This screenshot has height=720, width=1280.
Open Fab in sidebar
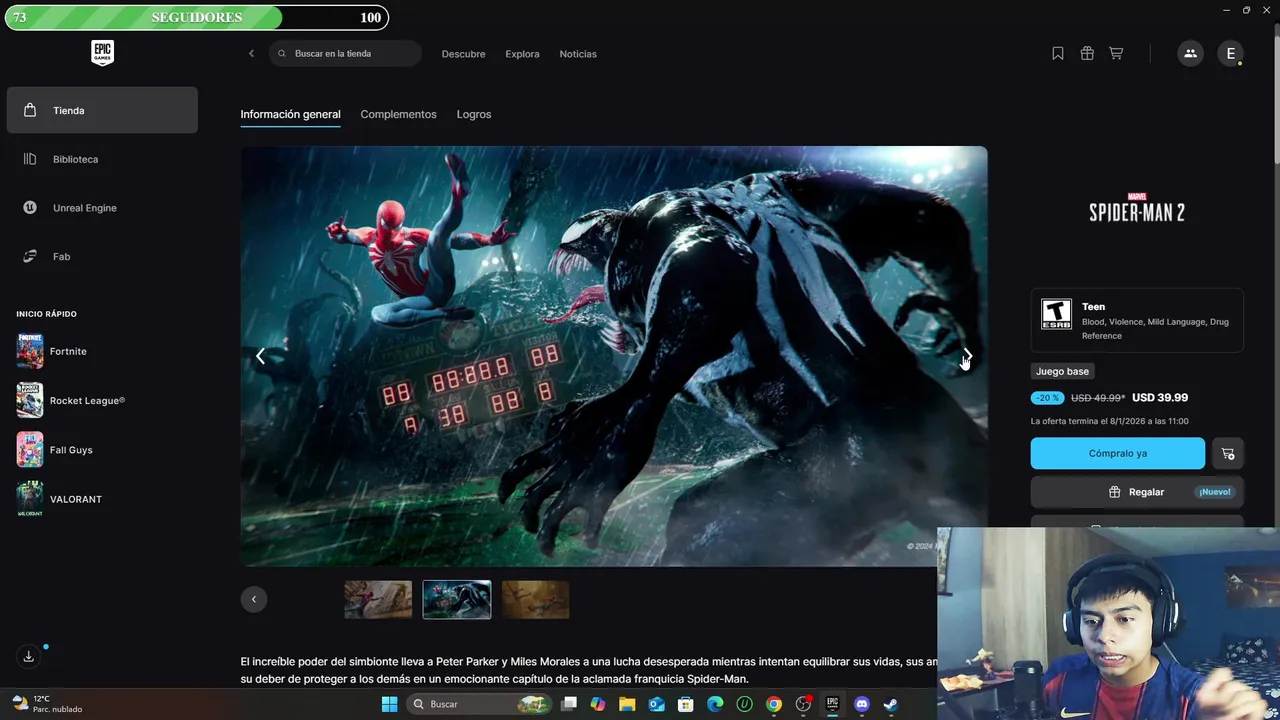pyautogui.click(x=102, y=257)
